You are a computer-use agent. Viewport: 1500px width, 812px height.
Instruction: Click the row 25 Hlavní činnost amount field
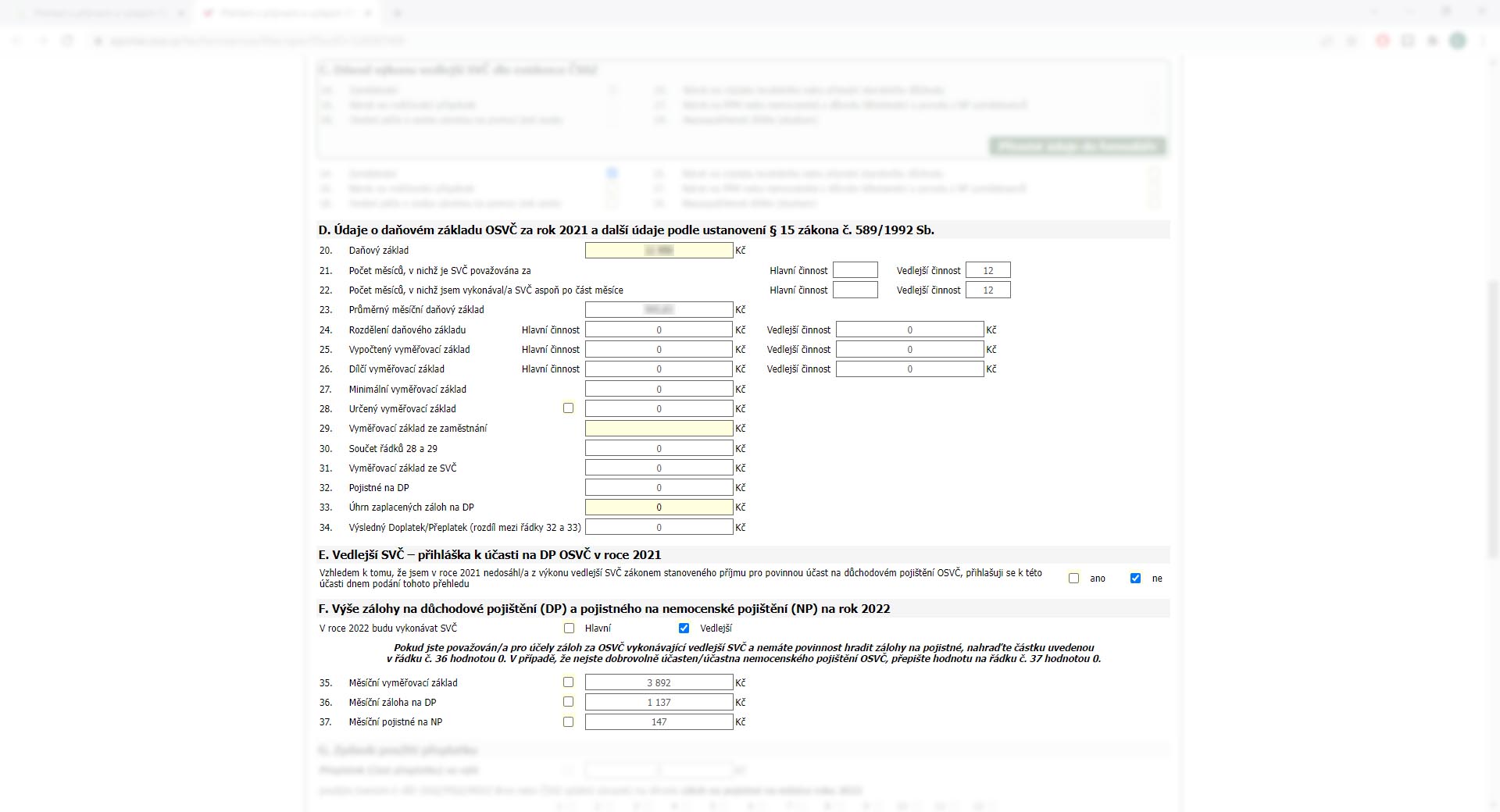[659, 350]
